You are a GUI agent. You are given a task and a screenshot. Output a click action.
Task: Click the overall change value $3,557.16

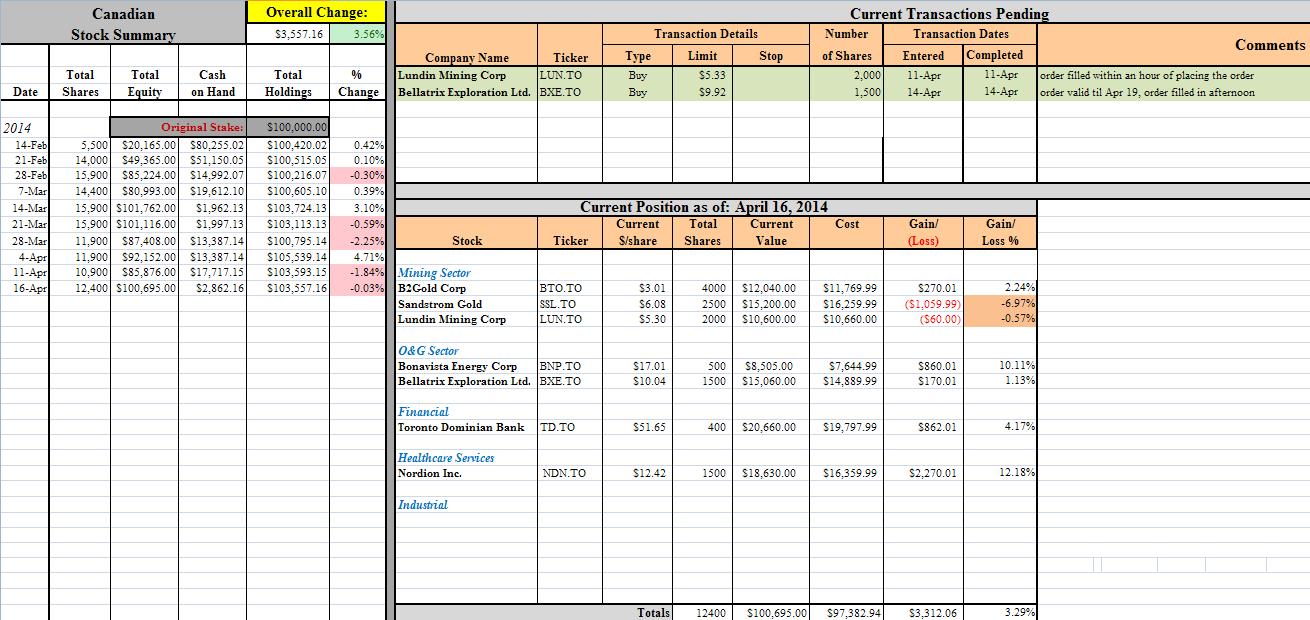click(286, 34)
